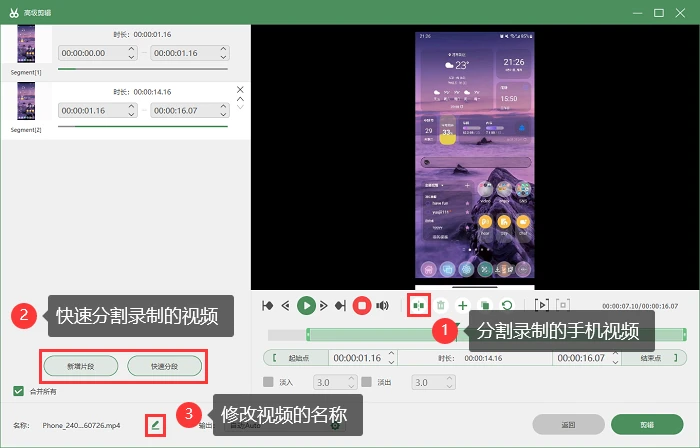Move Segment[2] up with the chevron arrow
The height and width of the screenshot is (448, 700).
(x=240, y=99)
